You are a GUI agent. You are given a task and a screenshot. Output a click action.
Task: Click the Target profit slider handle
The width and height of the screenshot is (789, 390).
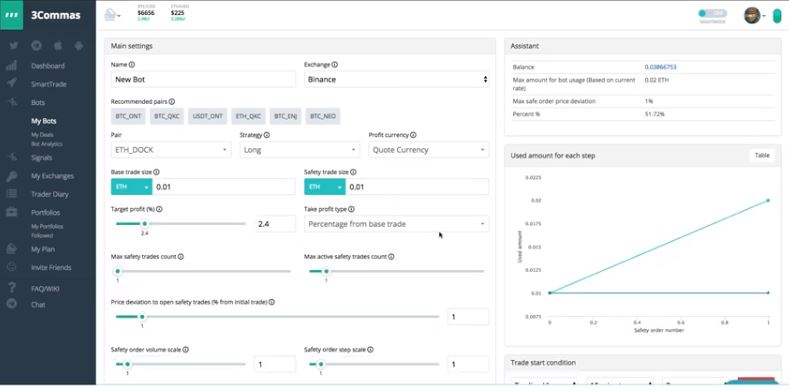click(x=145, y=224)
